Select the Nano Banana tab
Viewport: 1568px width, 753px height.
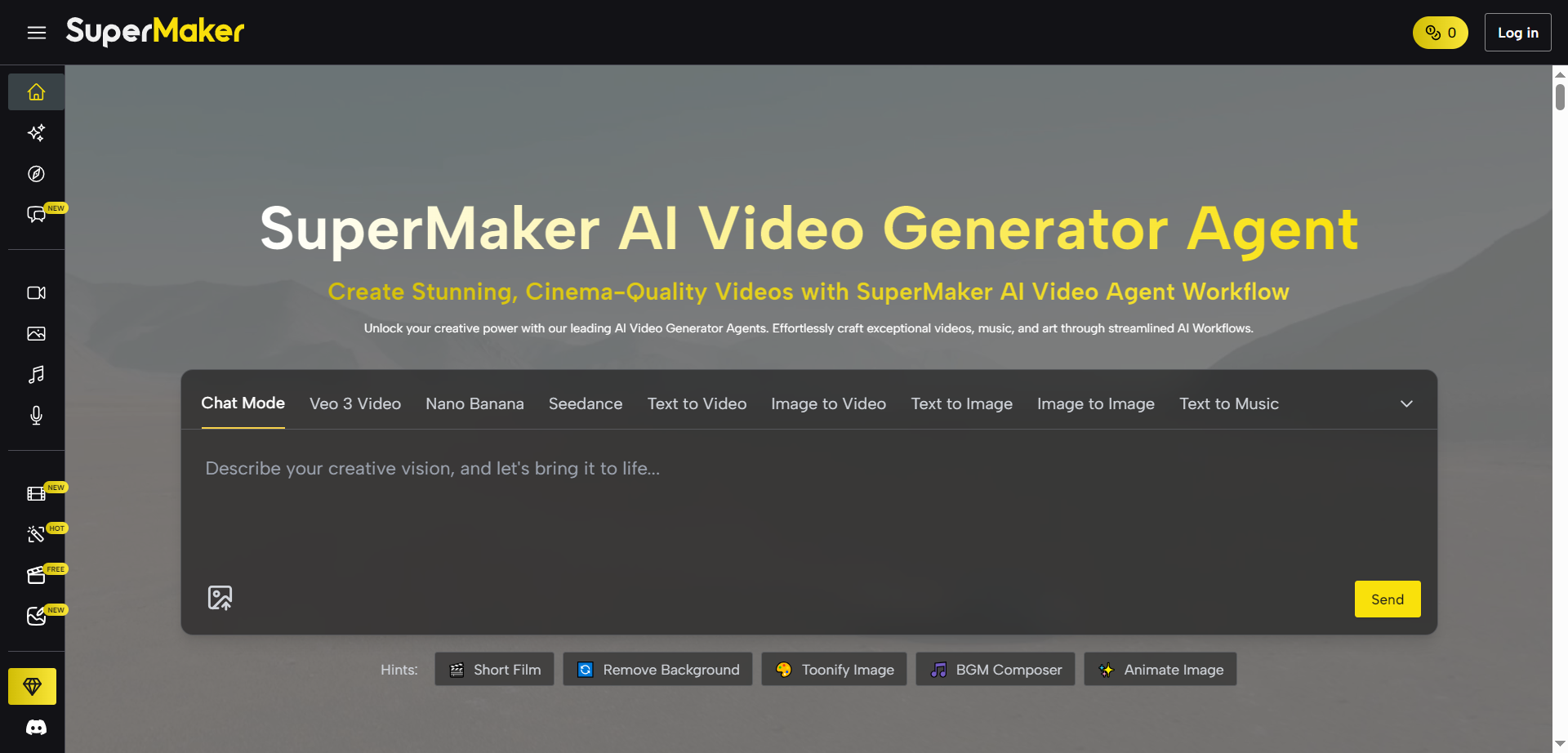(474, 403)
